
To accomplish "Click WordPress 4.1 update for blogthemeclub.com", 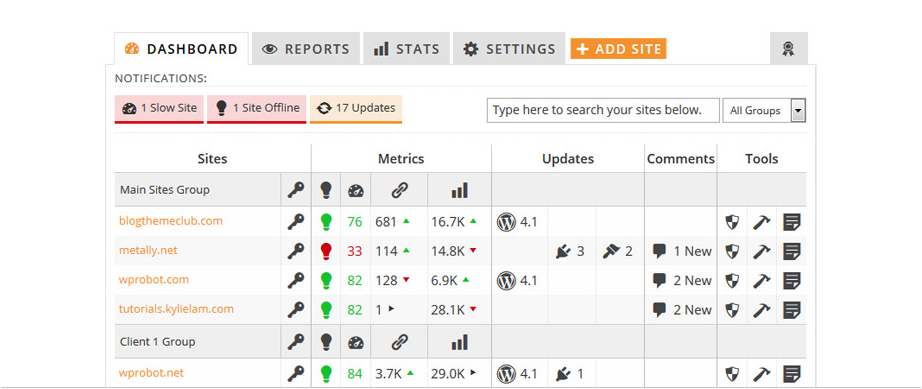I will 517,222.
